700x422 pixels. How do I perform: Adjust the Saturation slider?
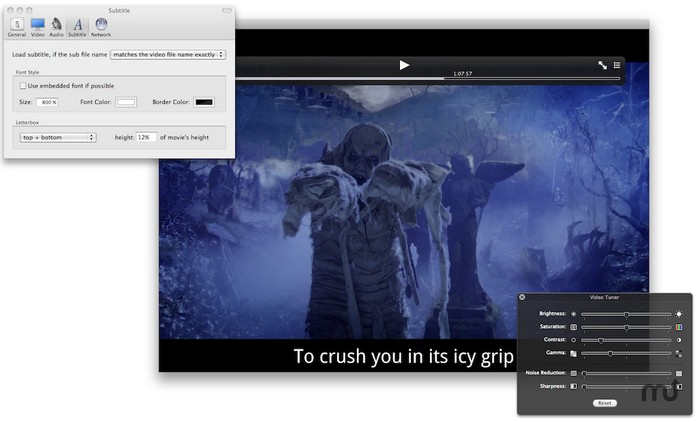pos(626,327)
